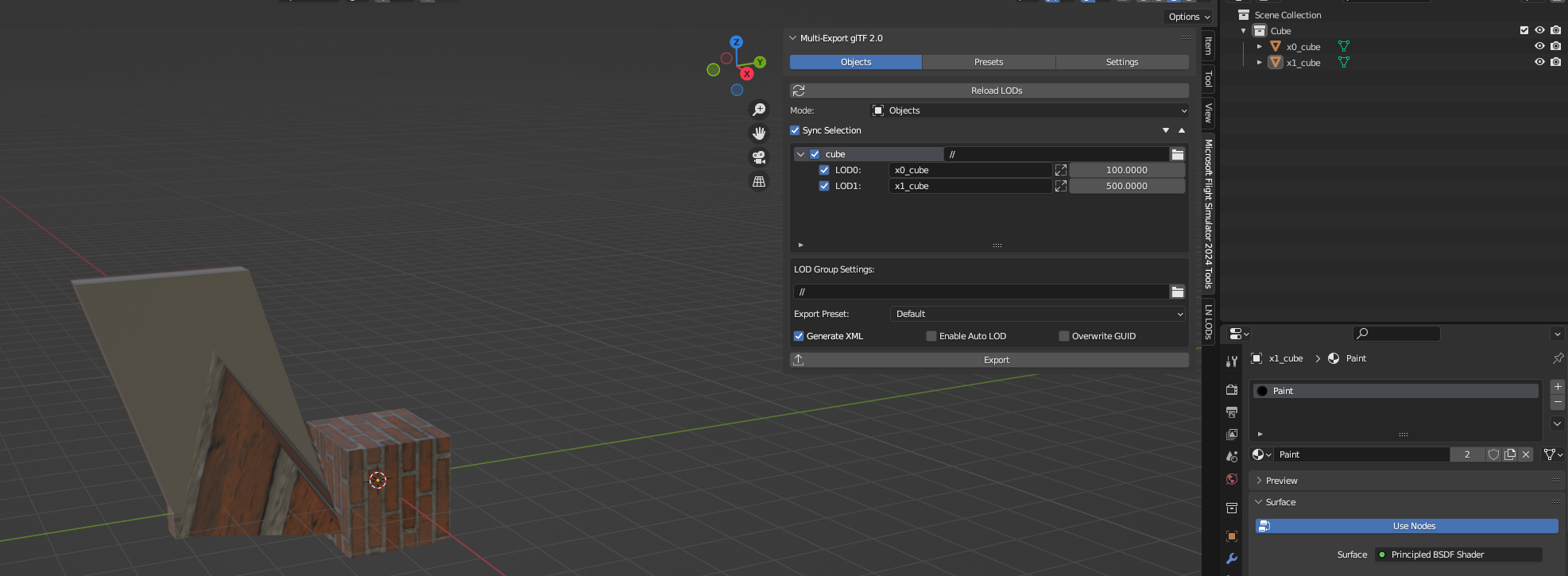The height and width of the screenshot is (576, 1568).
Task: Disable the Sync Selection checkbox
Action: (x=795, y=130)
